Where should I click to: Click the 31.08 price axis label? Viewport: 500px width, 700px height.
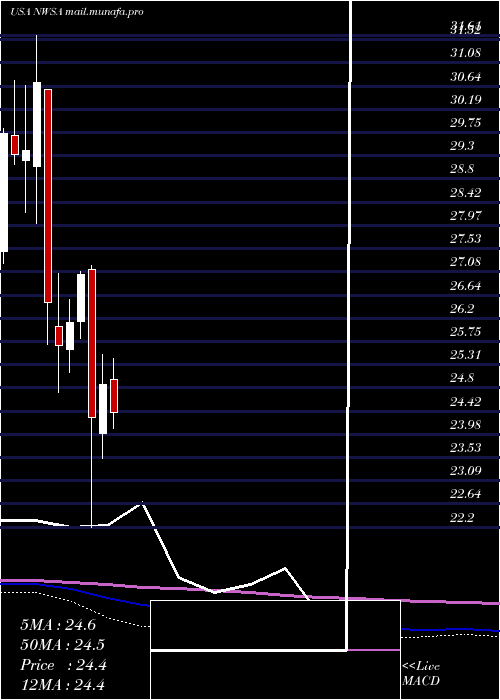466,53
